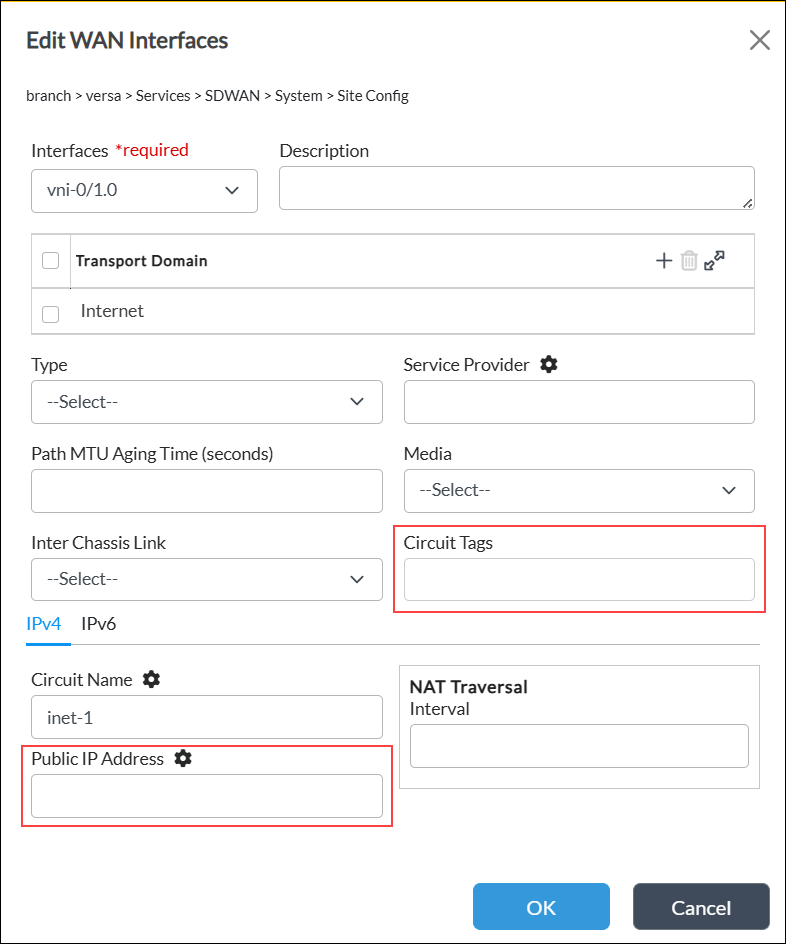Switch to the IPv6 tab

(x=98, y=624)
